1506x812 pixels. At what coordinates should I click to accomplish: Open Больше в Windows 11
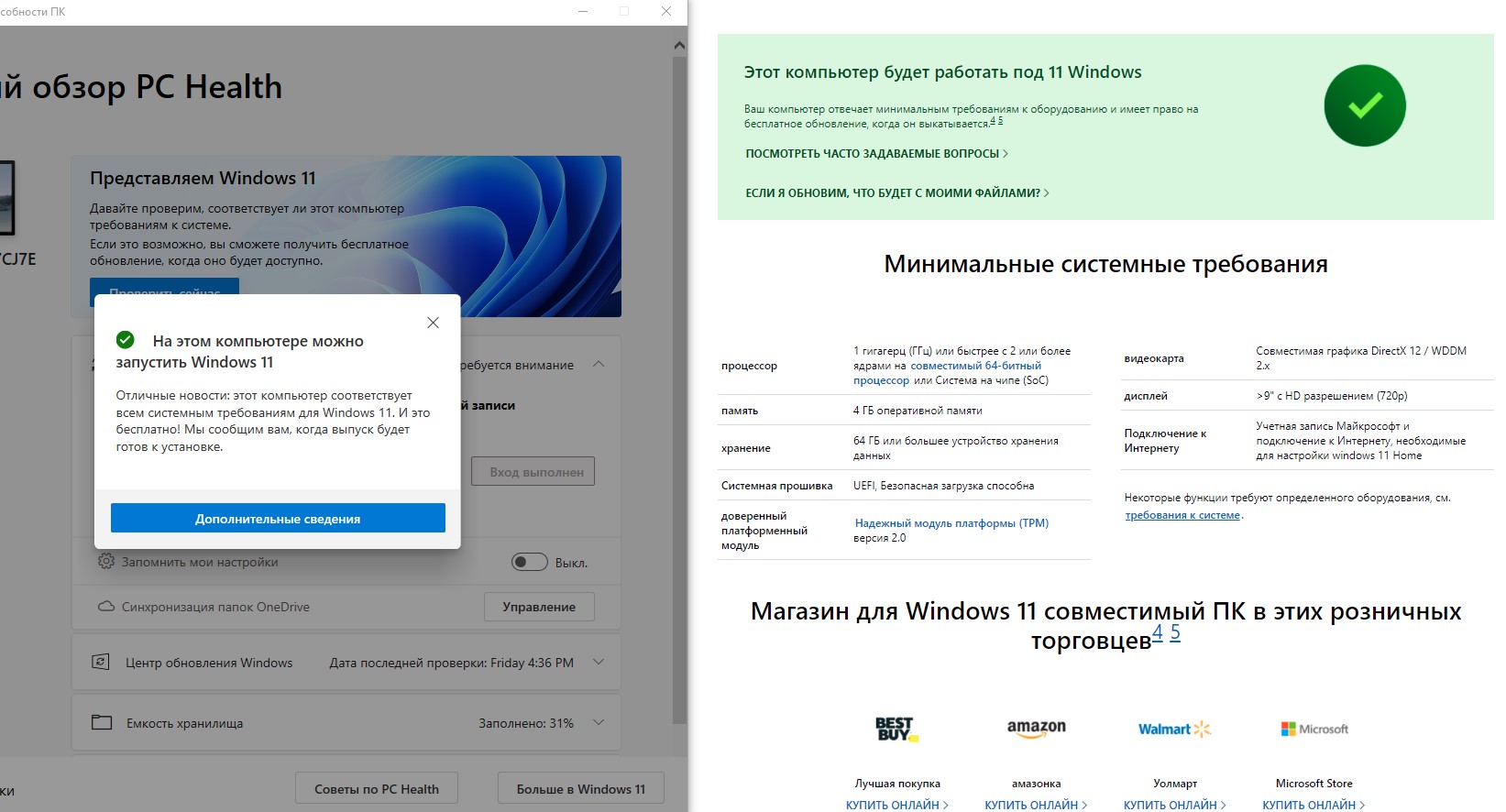tap(581, 789)
